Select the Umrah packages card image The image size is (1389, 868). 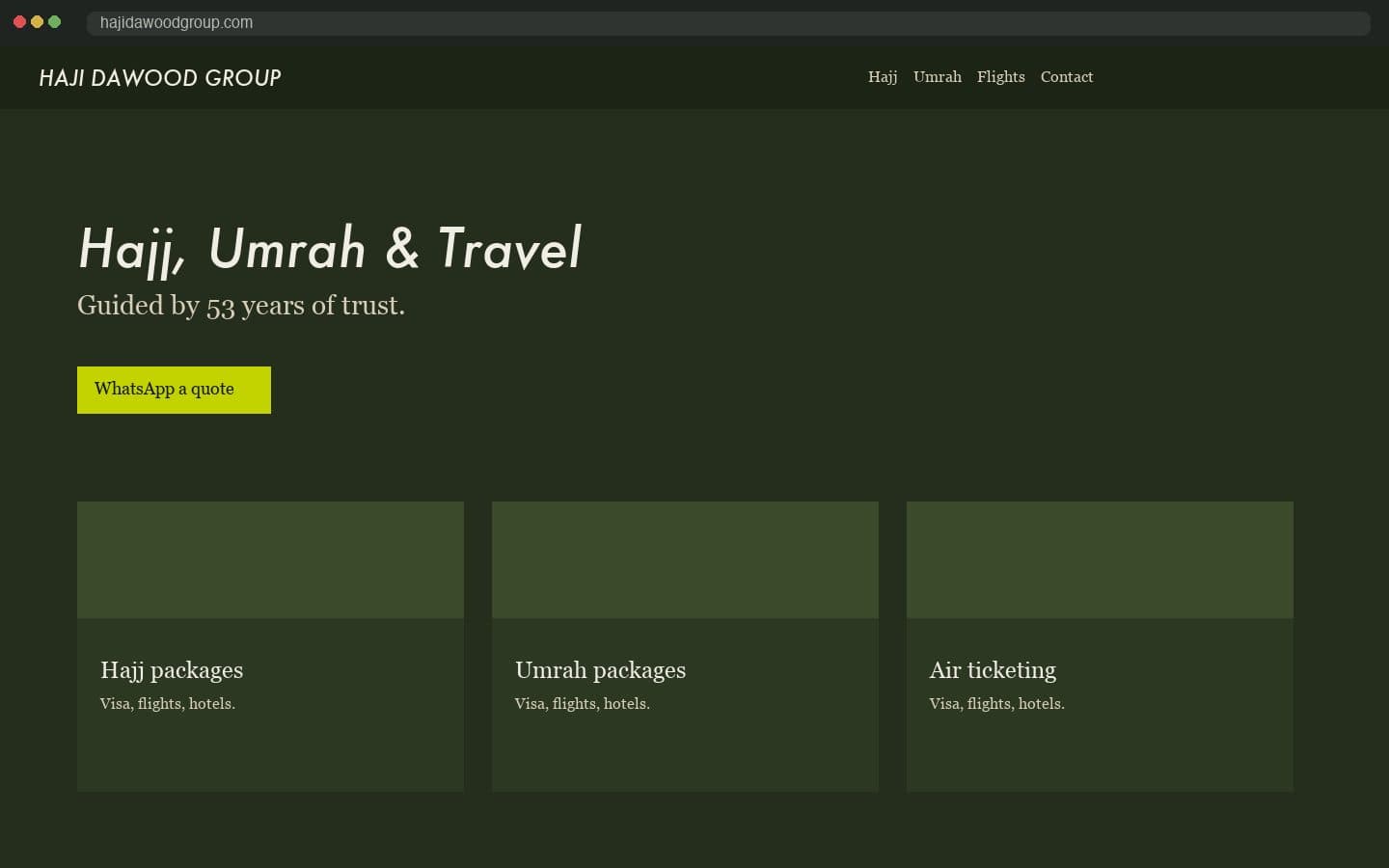pos(685,559)
